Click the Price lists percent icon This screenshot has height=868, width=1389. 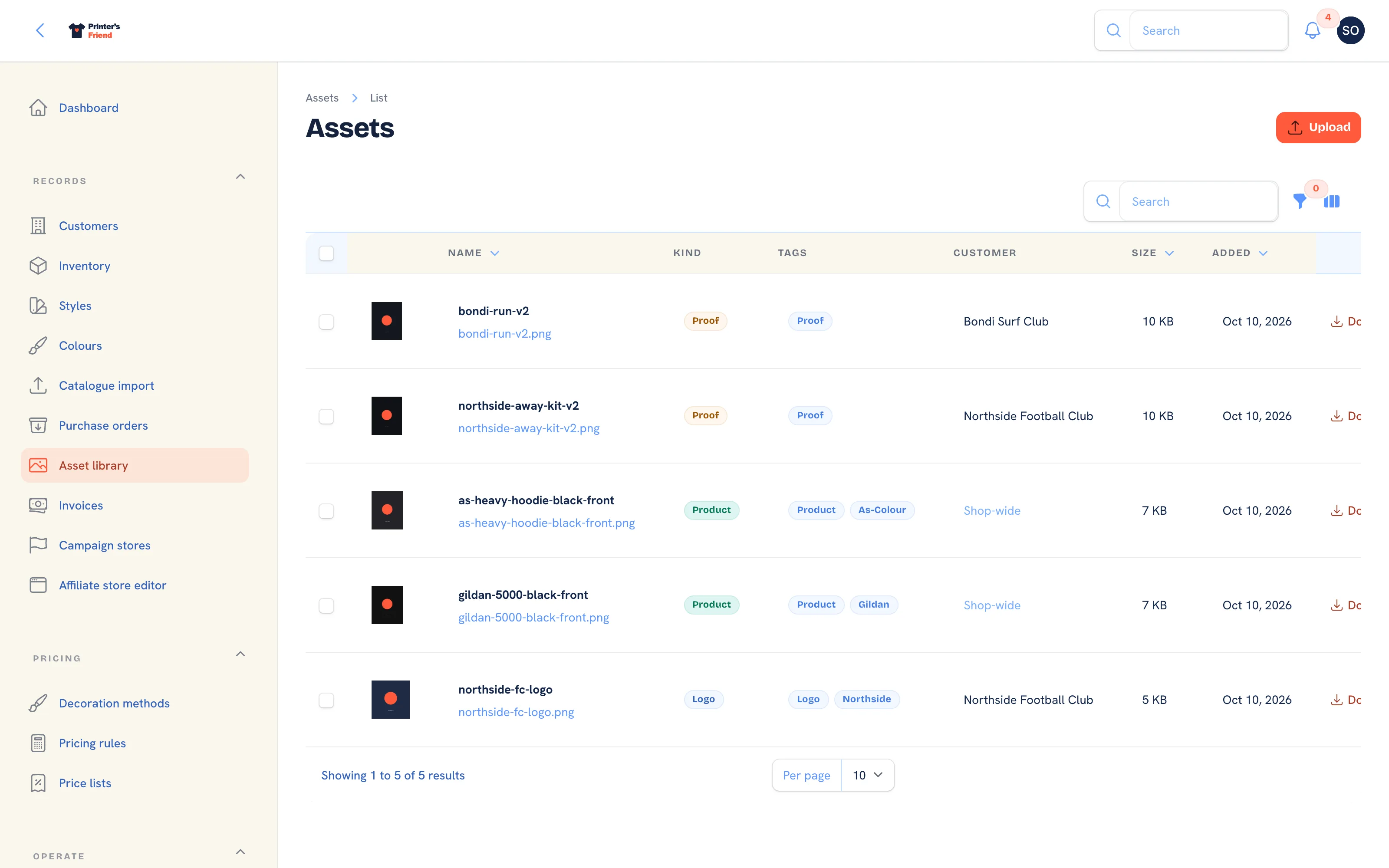[x=38, y=783]
